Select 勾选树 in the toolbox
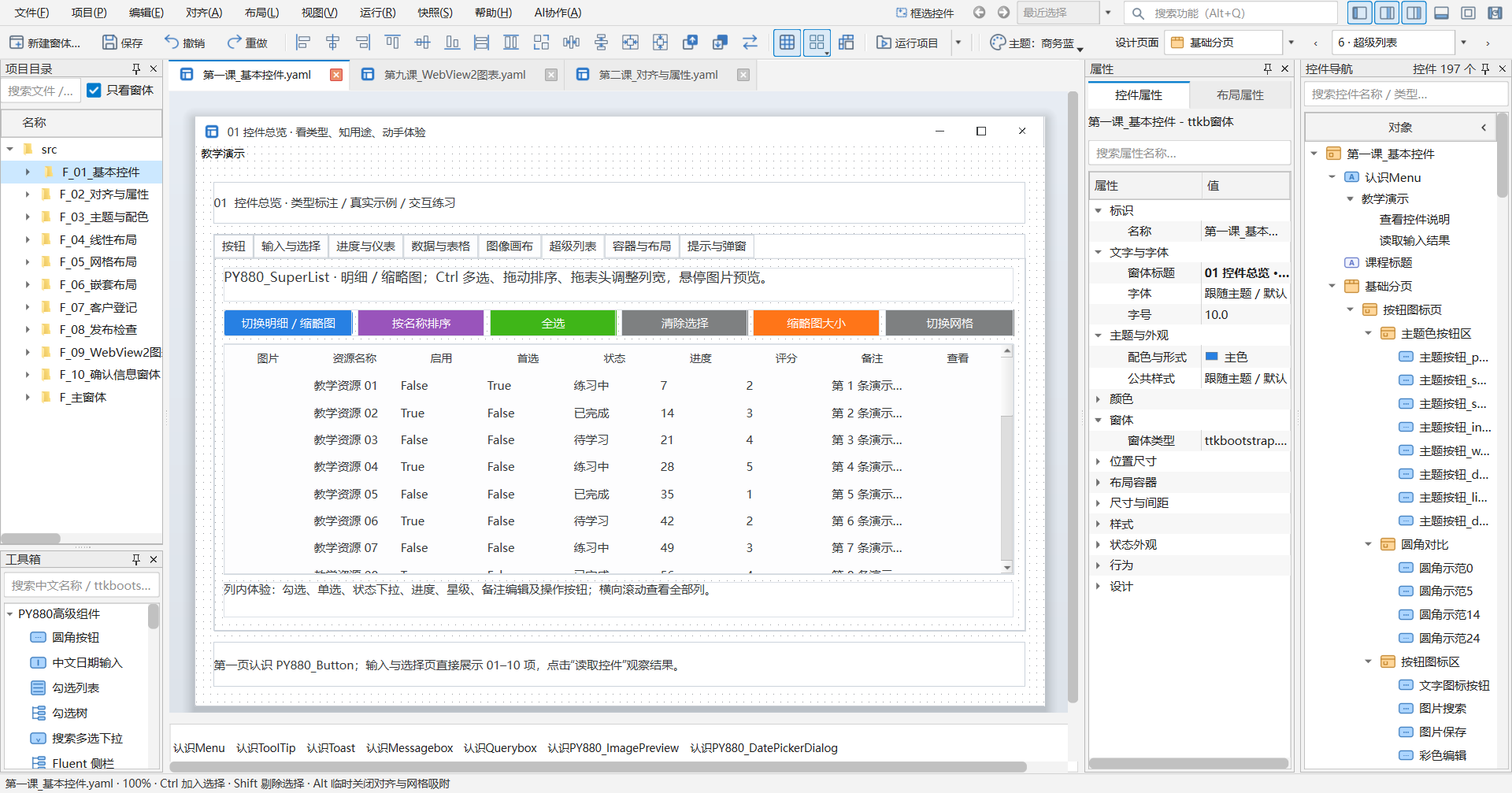This screenshot has height=793, width=1512. pyautogui.click(x=69, y=713)
